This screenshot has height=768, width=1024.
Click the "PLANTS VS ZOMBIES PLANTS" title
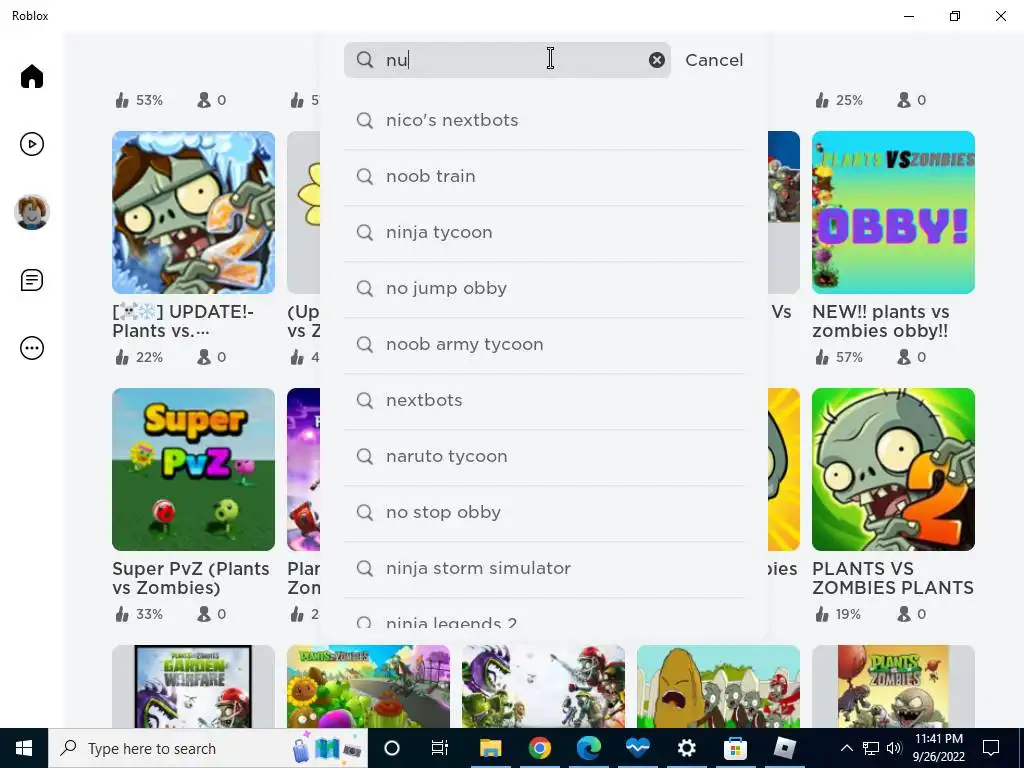[x=893, y=578]
